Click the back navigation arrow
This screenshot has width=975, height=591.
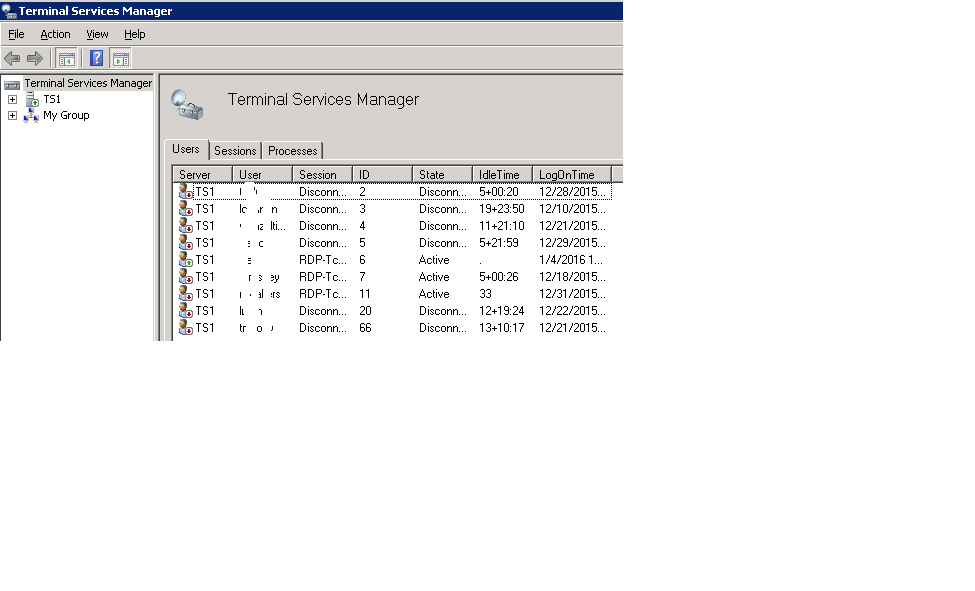[x=12, y=58]
